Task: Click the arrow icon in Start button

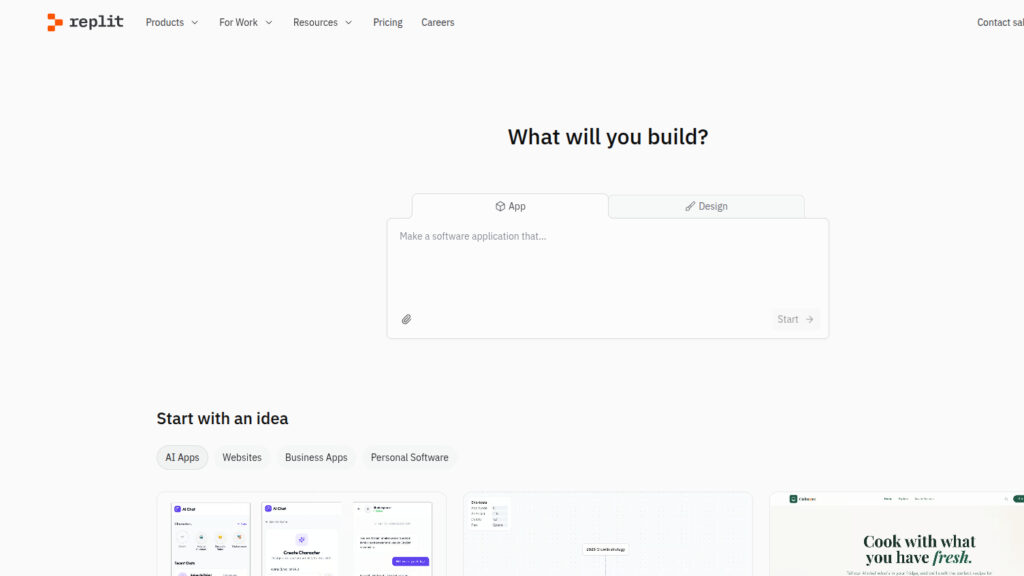Action: [x=810, y=320]
